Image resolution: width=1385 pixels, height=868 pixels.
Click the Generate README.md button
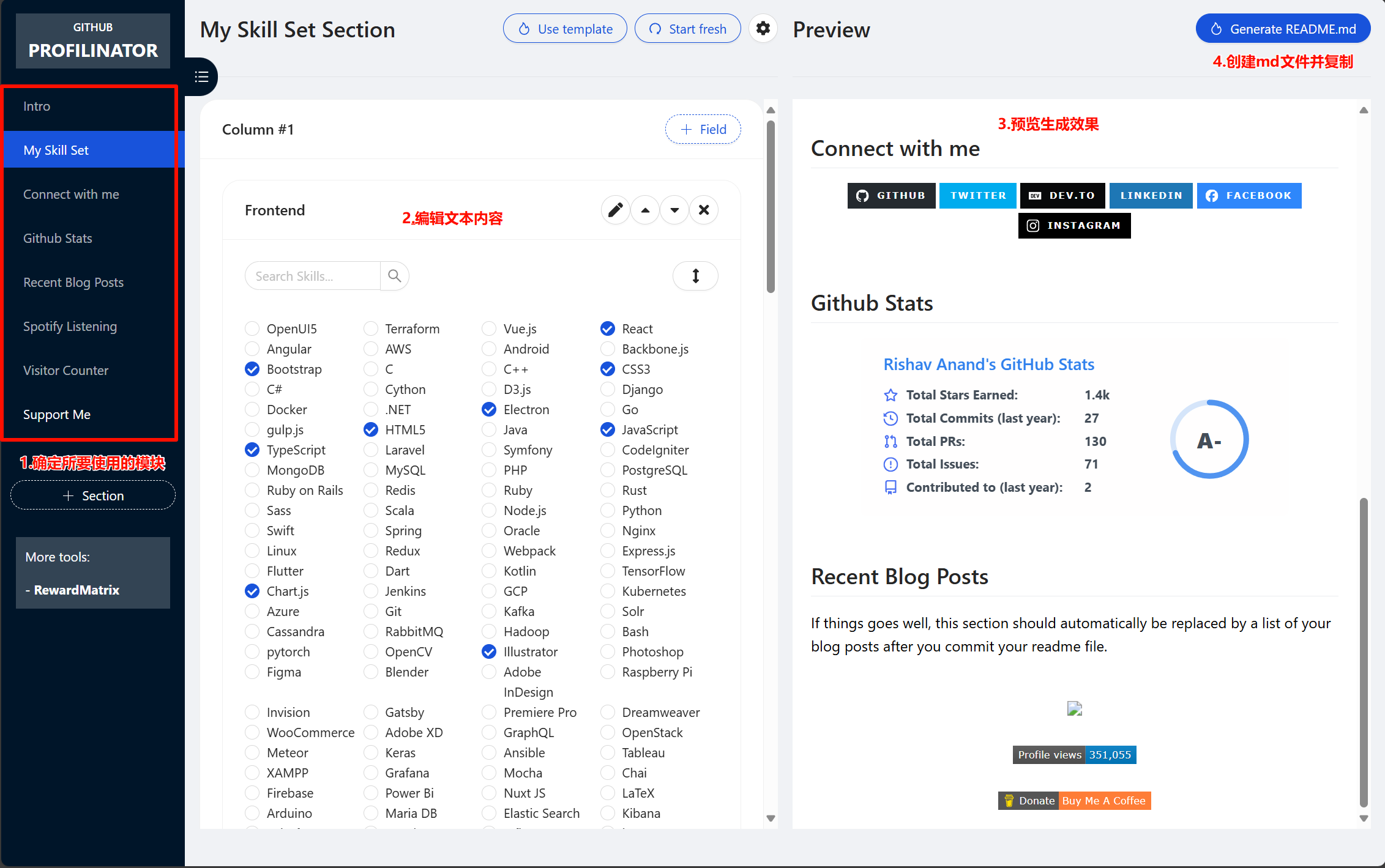(1283, 28)
